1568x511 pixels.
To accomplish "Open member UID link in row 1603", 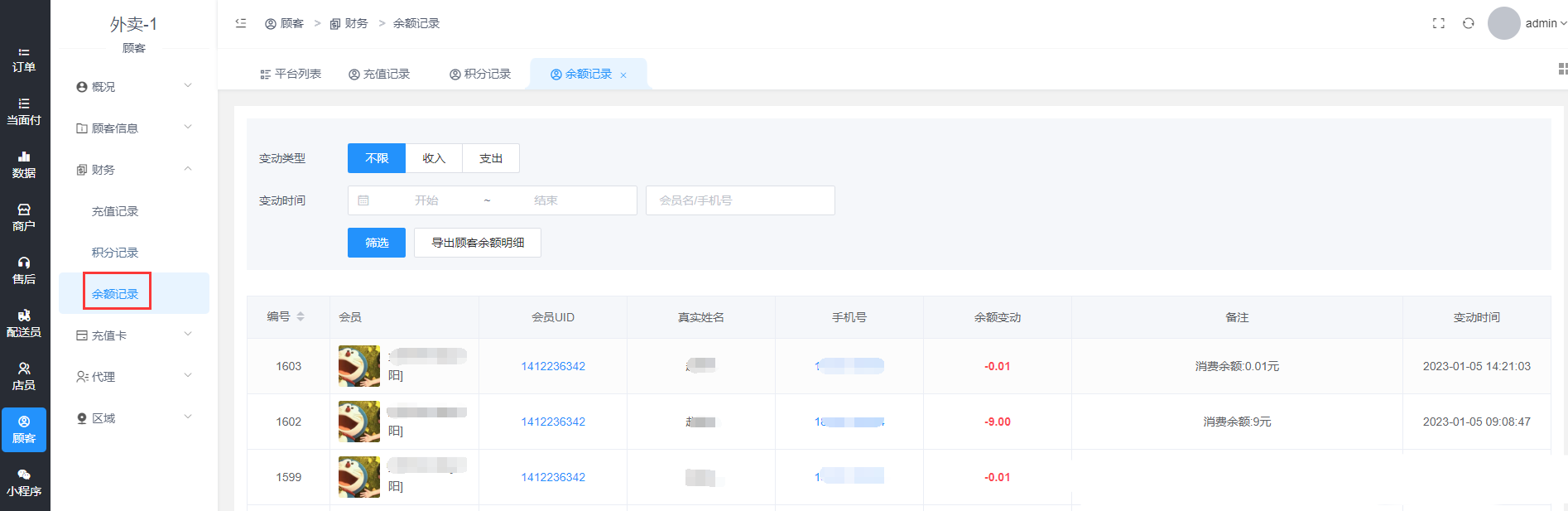I will 553,366.
